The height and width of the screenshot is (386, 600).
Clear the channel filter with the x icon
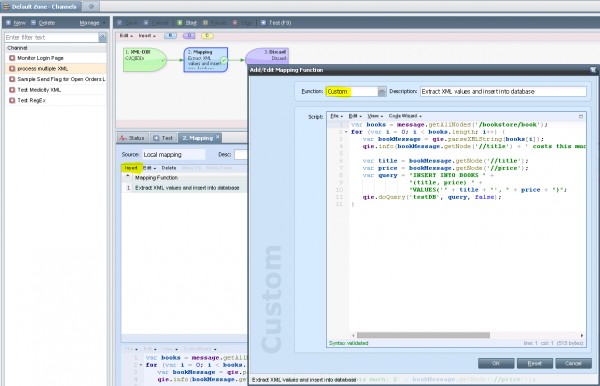pyautogui.click(x=103, y=37)
